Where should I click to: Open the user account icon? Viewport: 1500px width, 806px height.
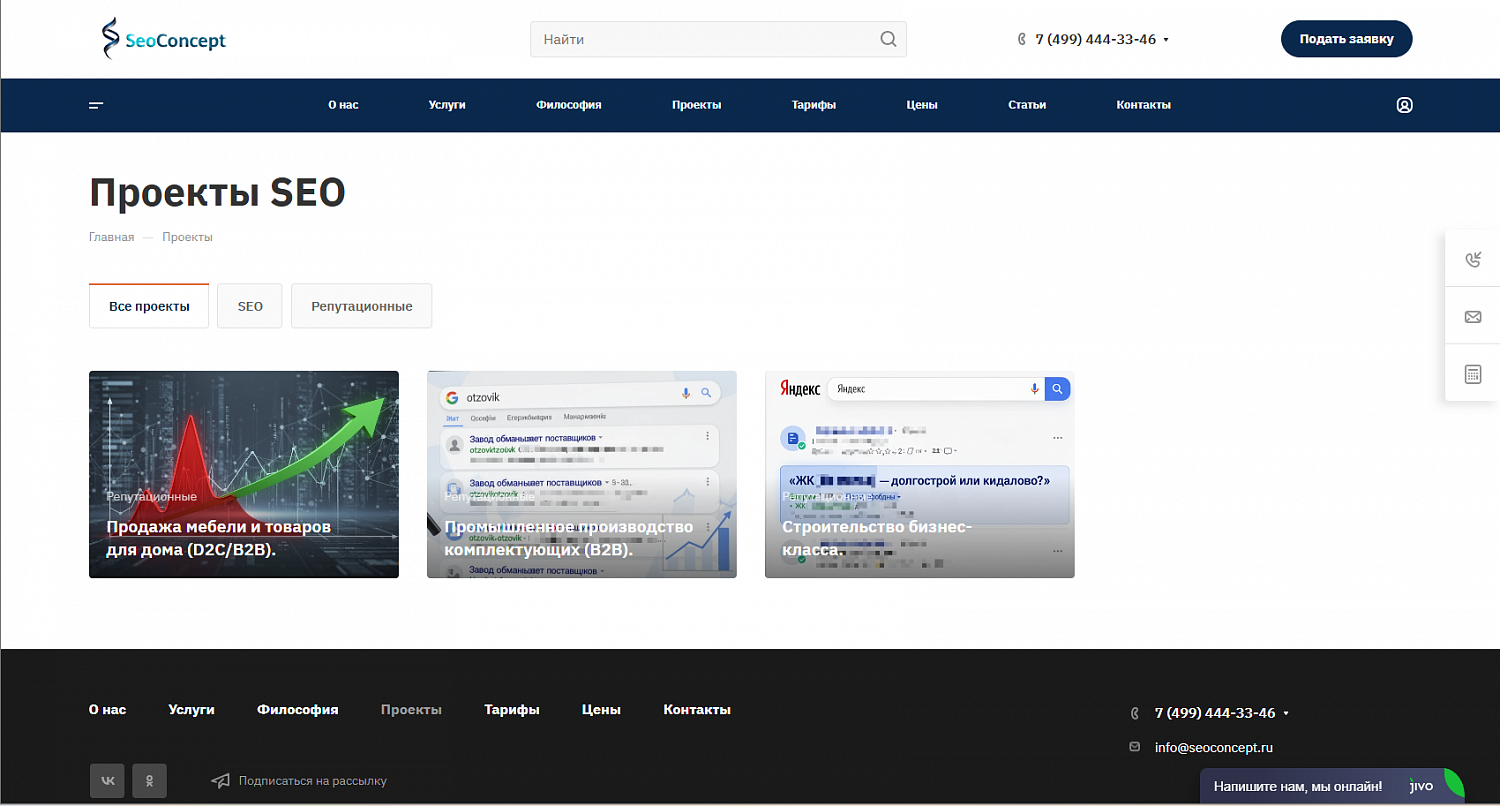pyautogui.click(x=1404, y=105)
